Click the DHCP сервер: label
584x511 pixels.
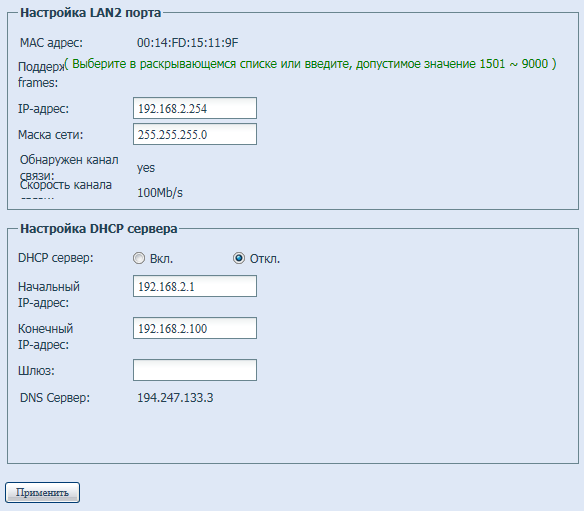[56, 258]
